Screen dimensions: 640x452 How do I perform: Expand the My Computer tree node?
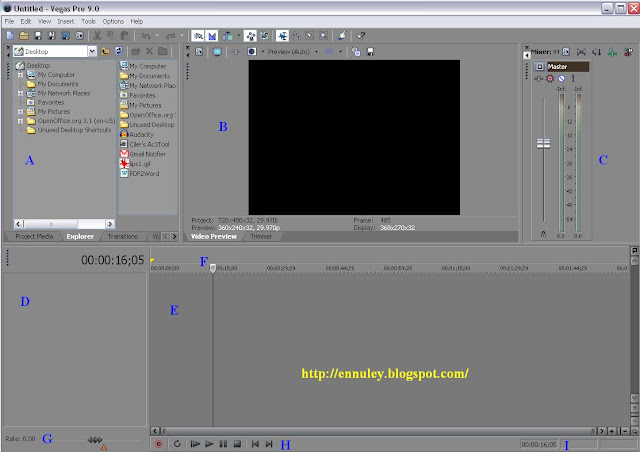[20, 75]
